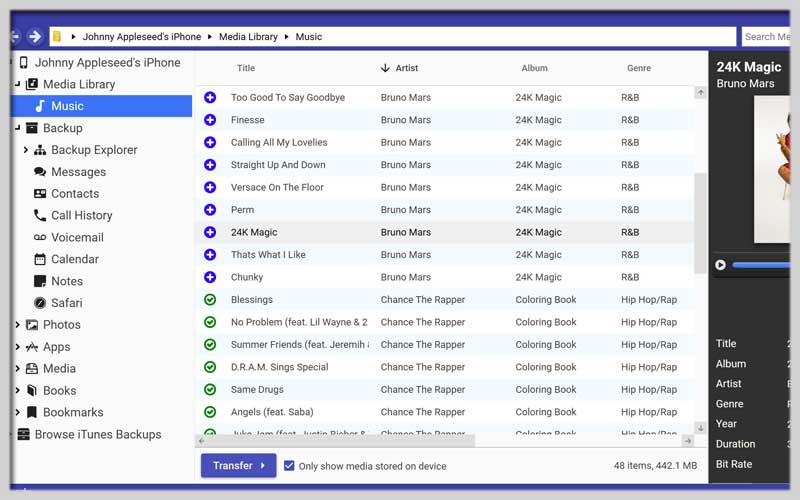The height and width of the screenshot is (500, 800).
Task: Click the Transfer button
Action: [x=238, y=465]
